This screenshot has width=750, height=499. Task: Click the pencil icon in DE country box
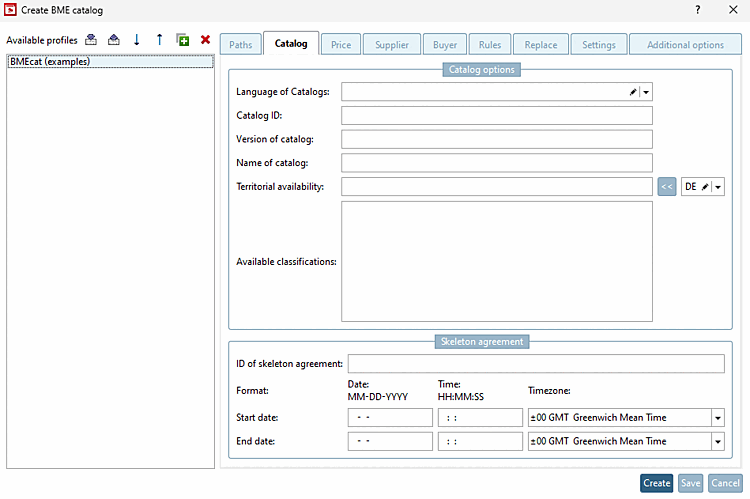tap(705, 187)
